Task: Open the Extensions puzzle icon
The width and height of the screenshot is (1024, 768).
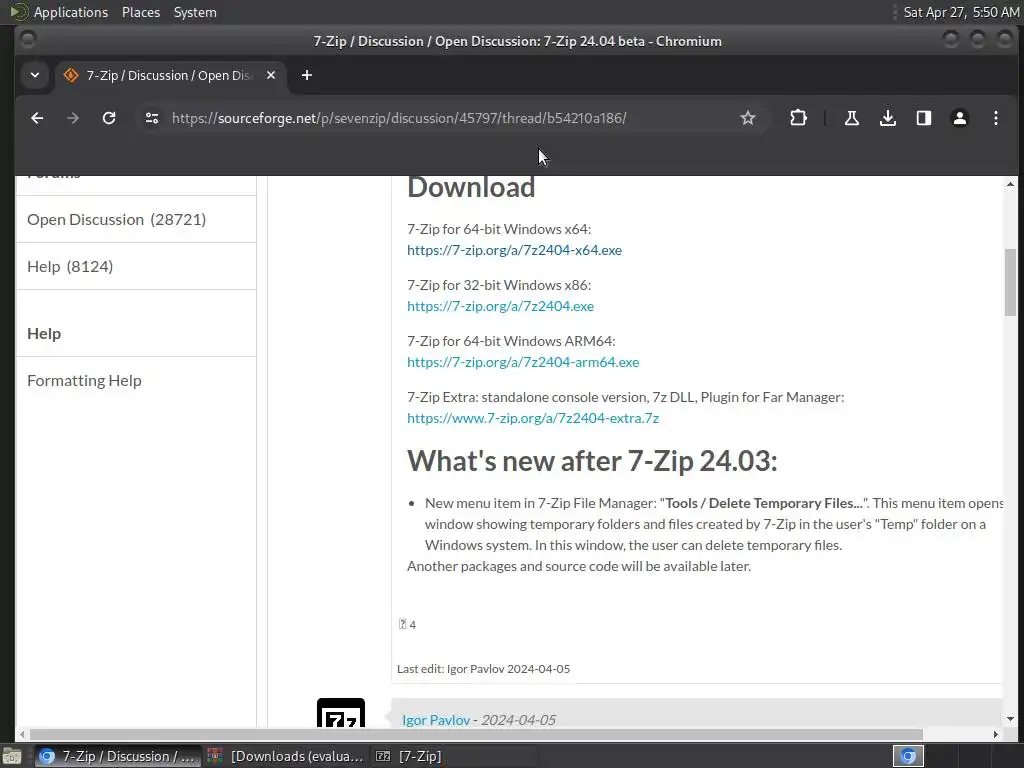Action: pyautogui.click(x=798, y=118)
